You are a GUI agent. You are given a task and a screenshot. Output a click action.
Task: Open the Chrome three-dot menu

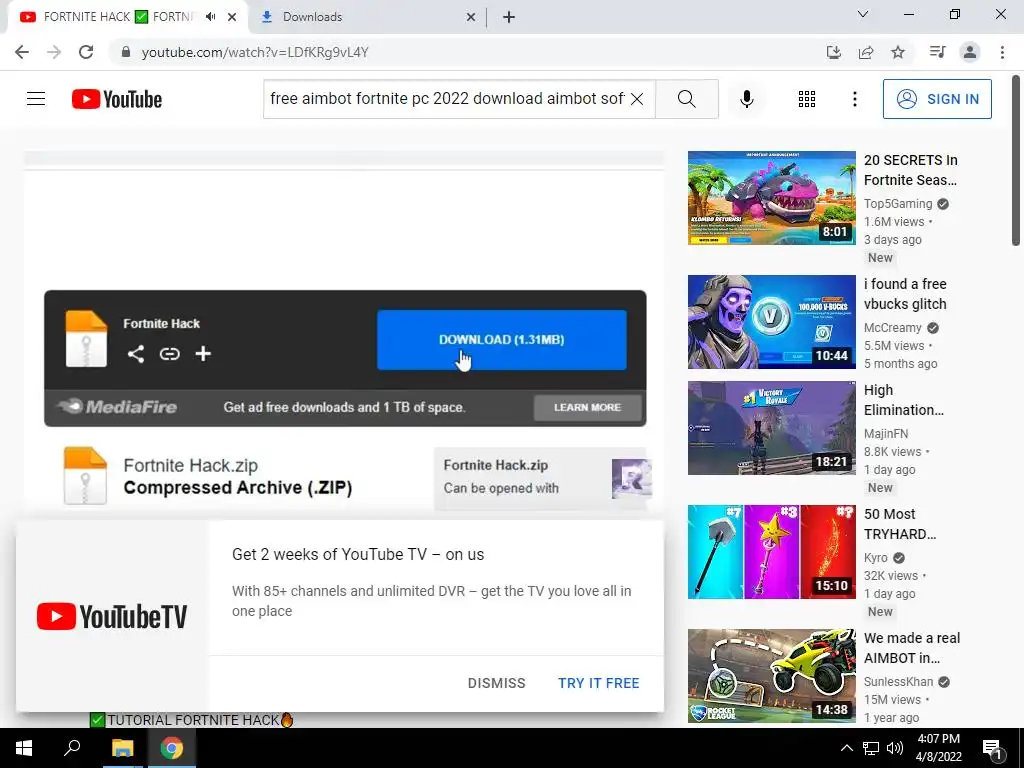coord(1002,52)
